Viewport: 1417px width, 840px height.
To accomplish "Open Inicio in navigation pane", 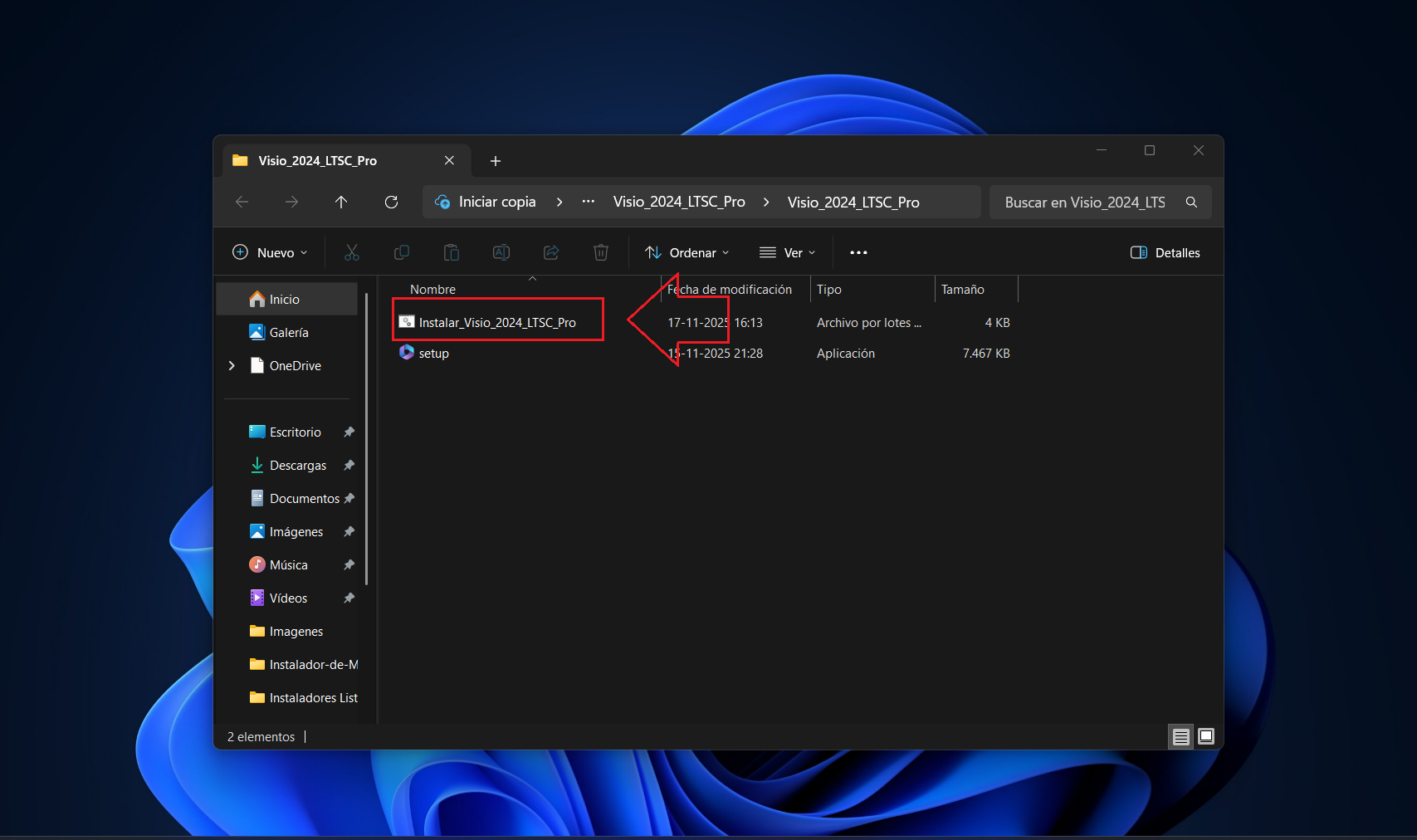I will [287, 299].
